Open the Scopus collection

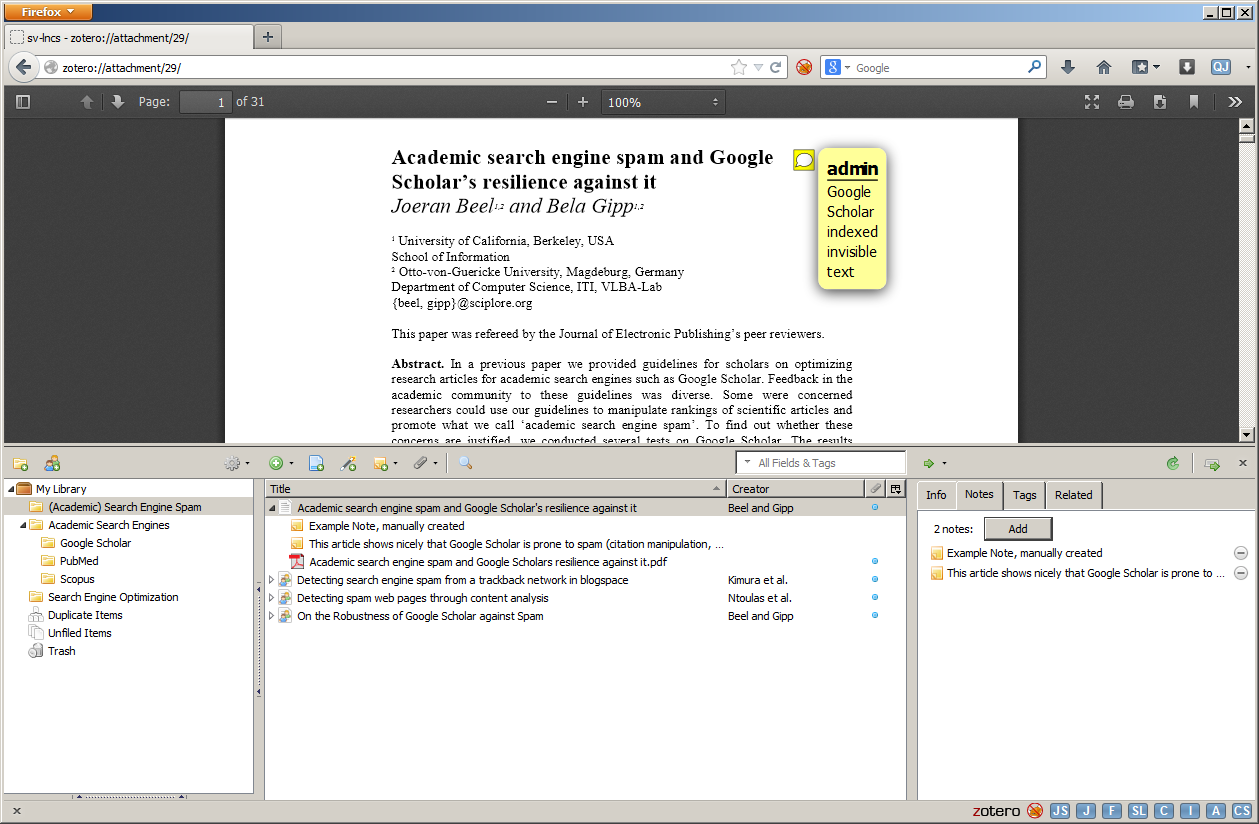[x=77, y=579]
